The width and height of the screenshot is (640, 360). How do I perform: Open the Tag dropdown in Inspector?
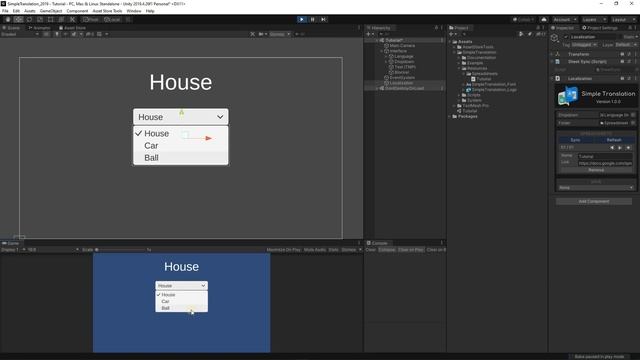click(x=584, y=45)
